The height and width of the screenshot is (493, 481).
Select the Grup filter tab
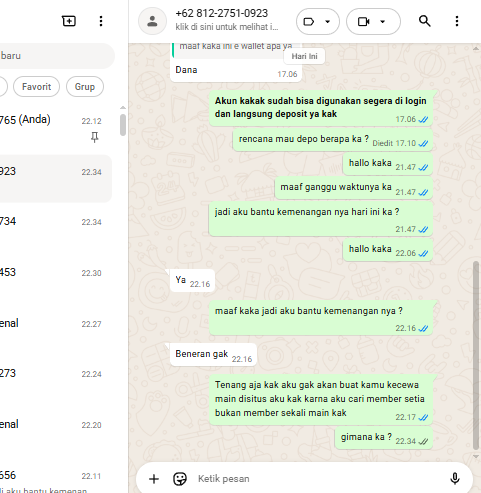coord(85,87)
